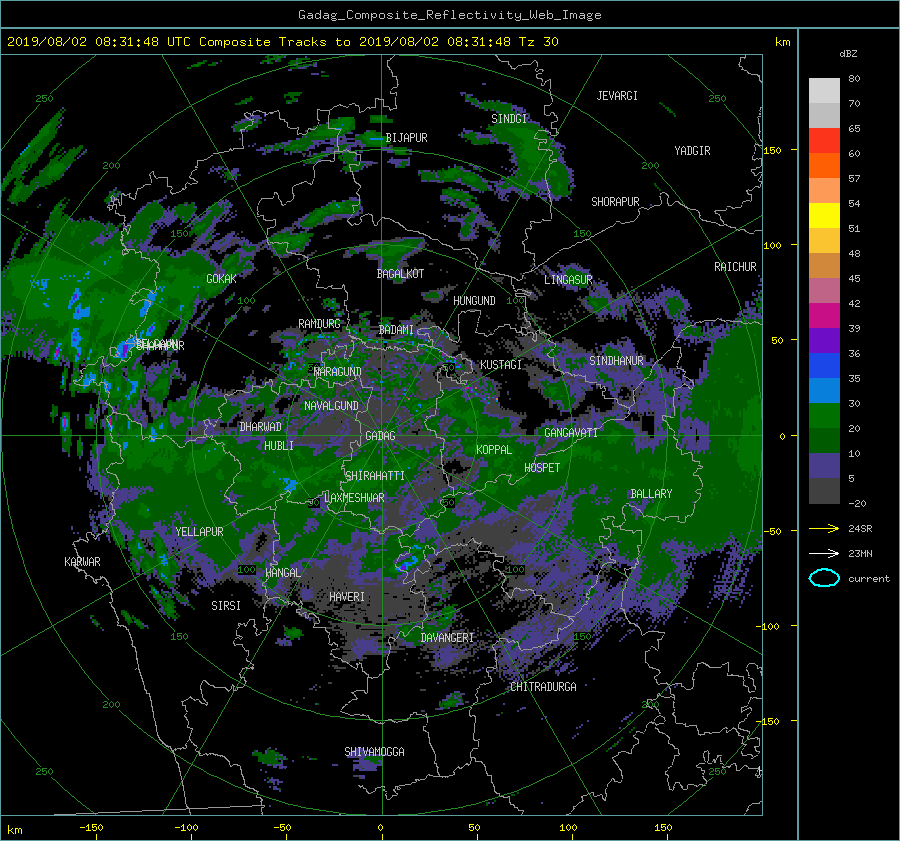Click the RAICHUR city label
Viewport: 900px width, 841px height.
(735, 267)
